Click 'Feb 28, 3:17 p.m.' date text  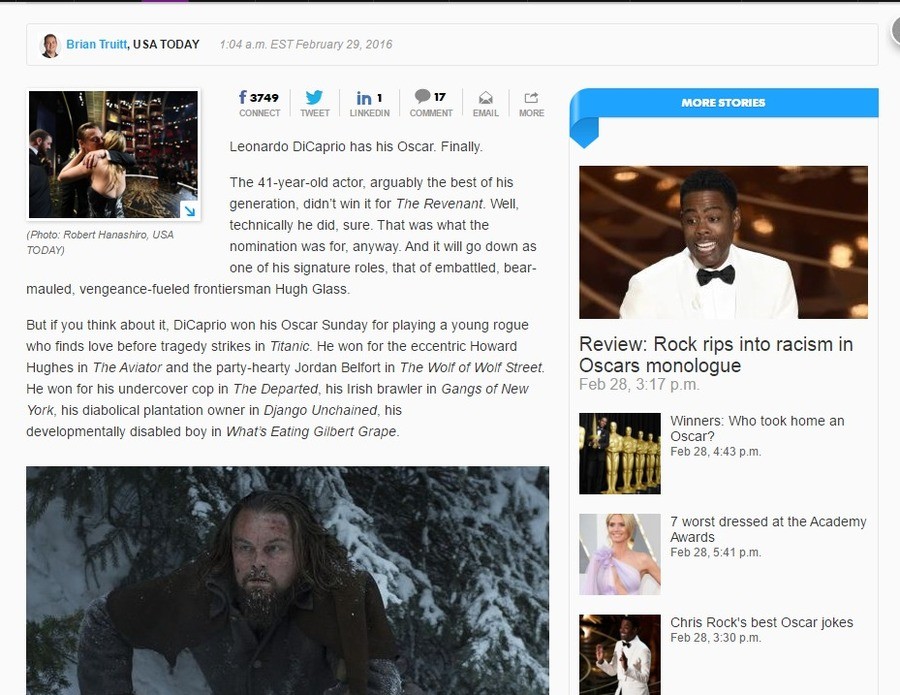point(639,385)
